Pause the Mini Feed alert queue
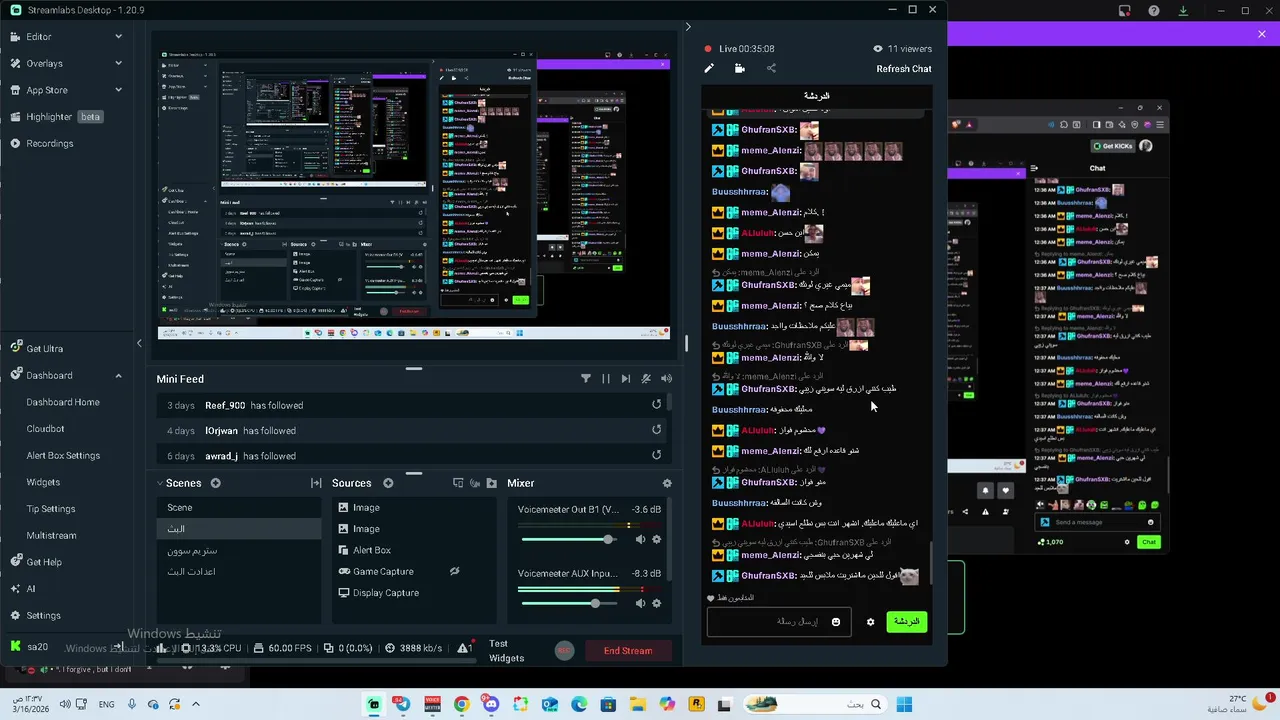1280x720 pixels. [606, 379]
